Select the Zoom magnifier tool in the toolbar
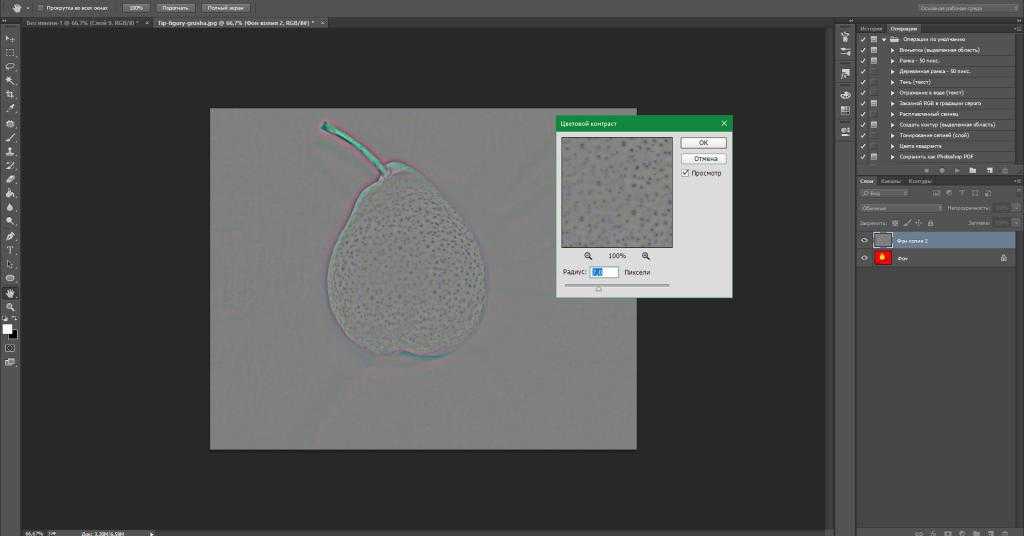The image size is (1024, 536). pos(10,306)
